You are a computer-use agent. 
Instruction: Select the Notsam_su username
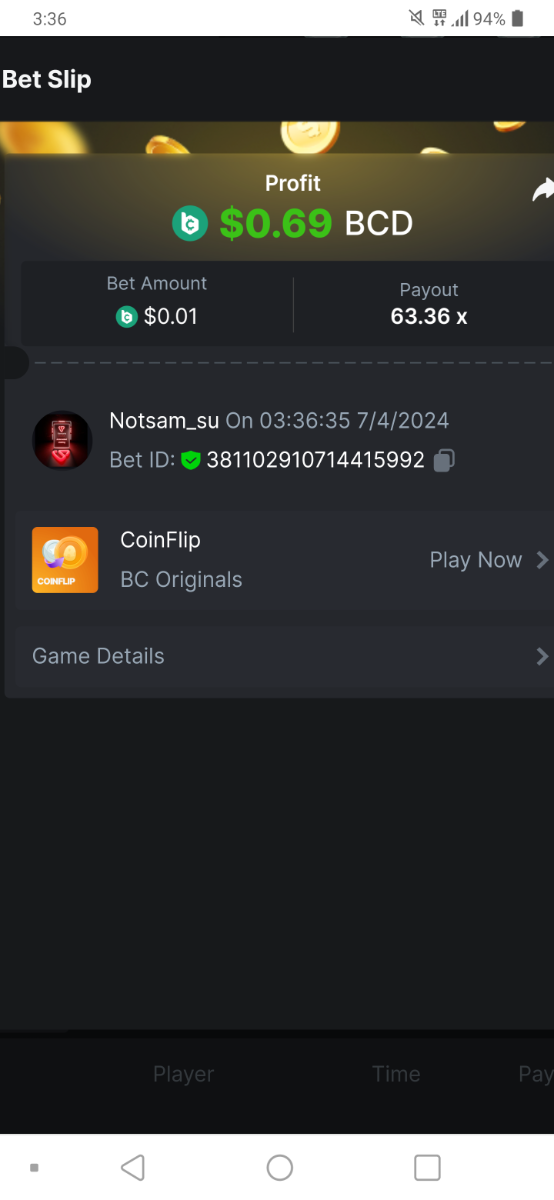tap(164, 421)
